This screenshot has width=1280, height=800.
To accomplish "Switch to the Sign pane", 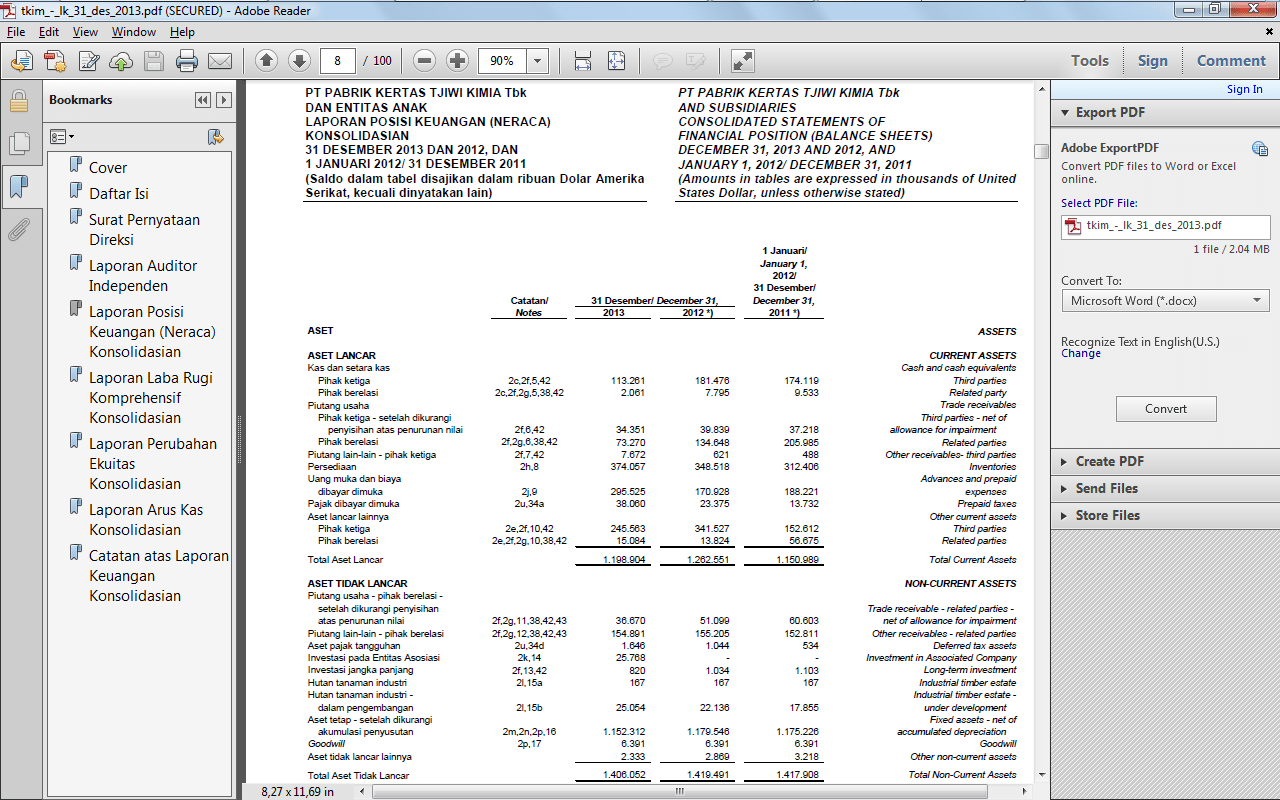I will point(1152,61).
